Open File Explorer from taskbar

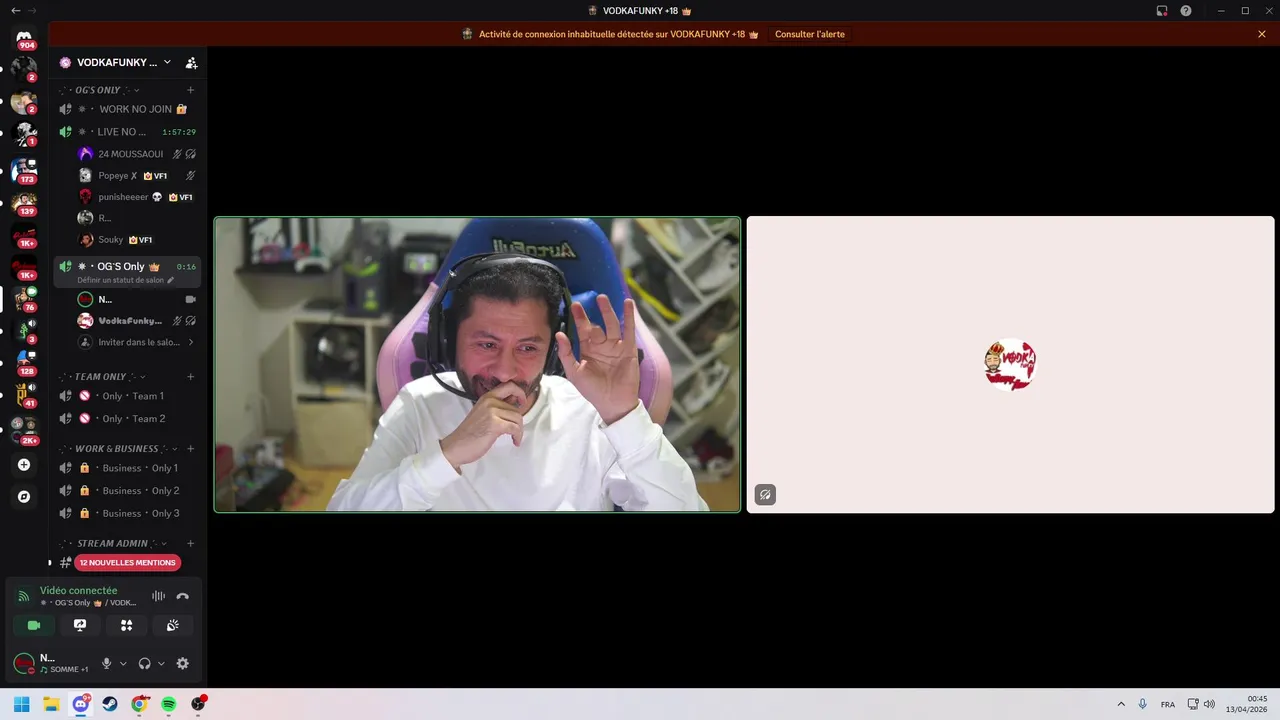click(x=51, y=704)
